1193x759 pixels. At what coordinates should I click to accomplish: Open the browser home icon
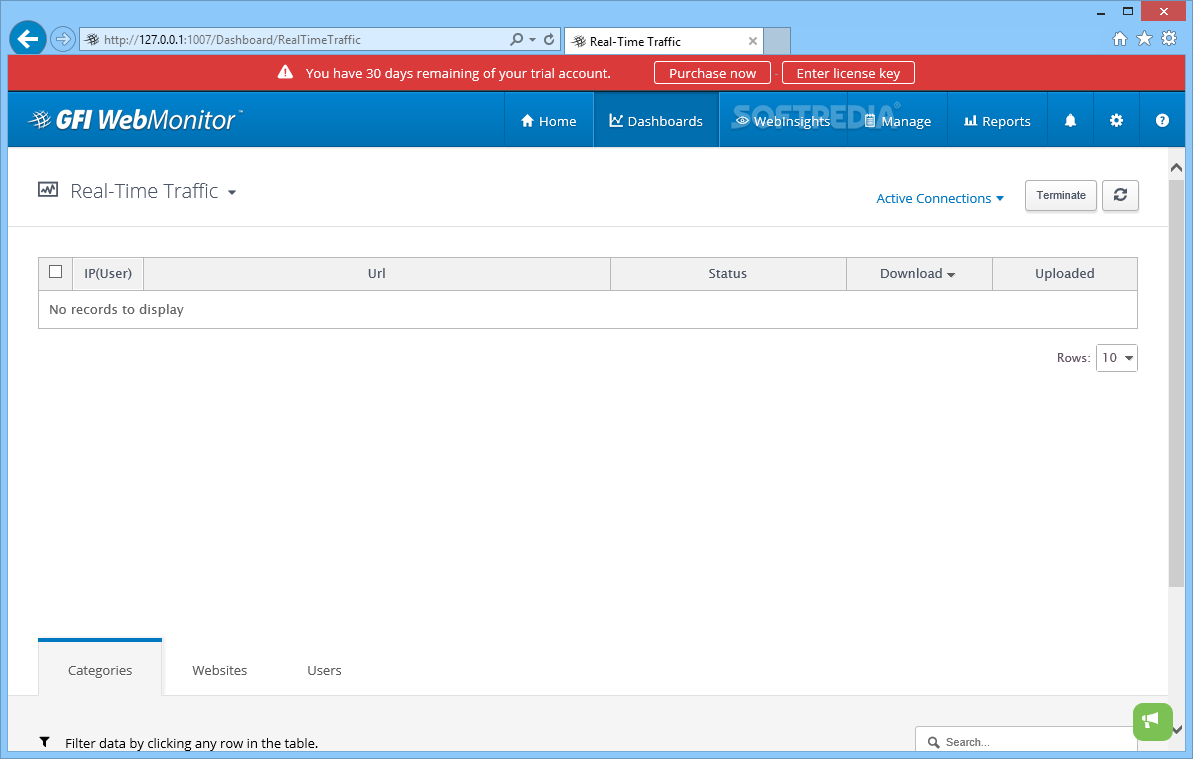click(x=1120, y=39)
